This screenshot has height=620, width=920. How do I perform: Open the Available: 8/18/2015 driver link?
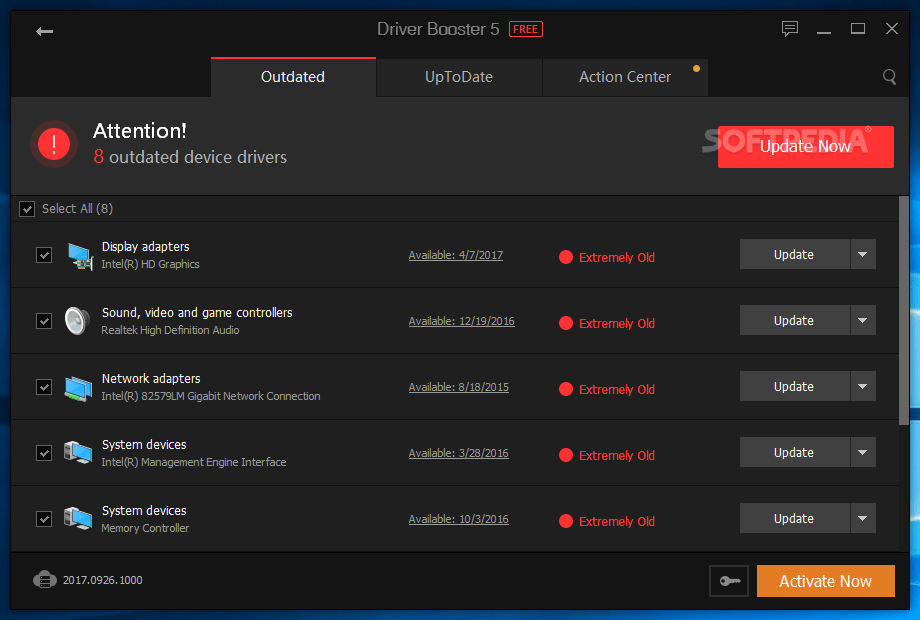click(x=458, y=387)
